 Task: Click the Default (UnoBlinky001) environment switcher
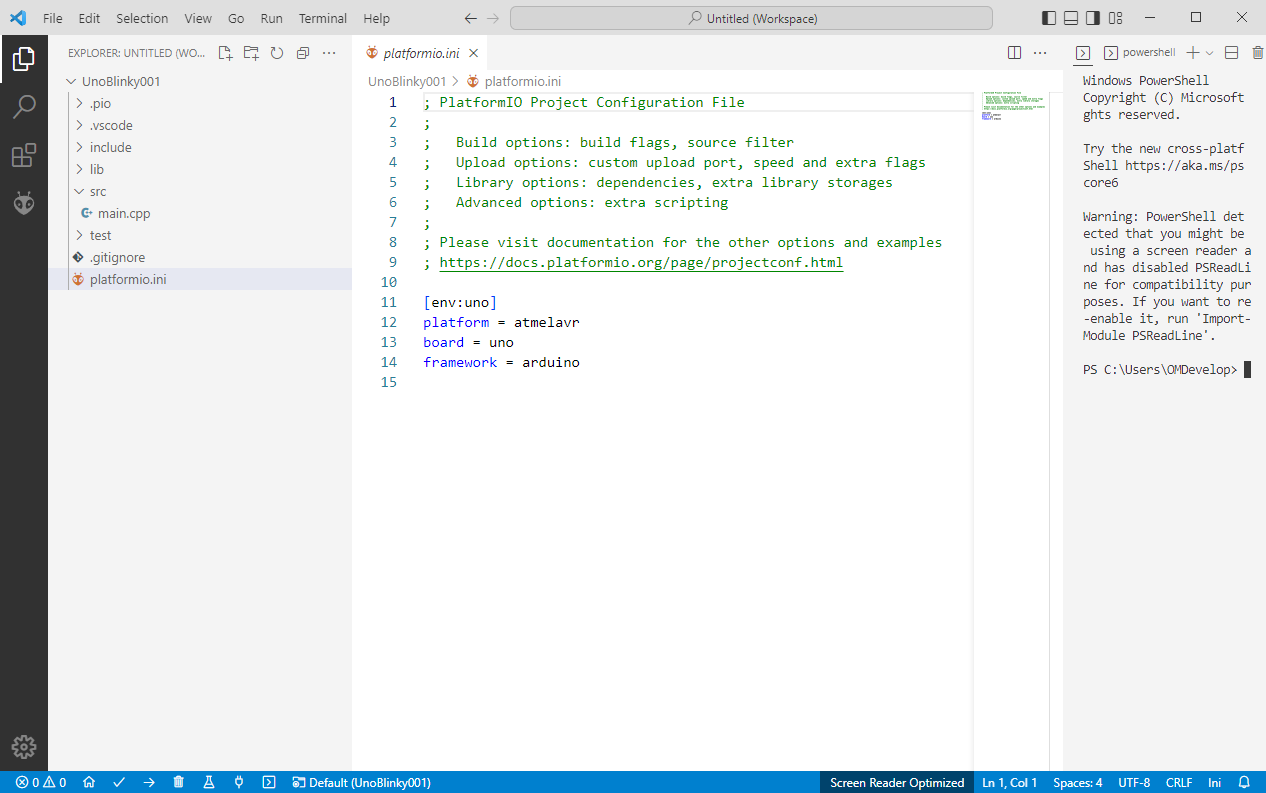361,783
